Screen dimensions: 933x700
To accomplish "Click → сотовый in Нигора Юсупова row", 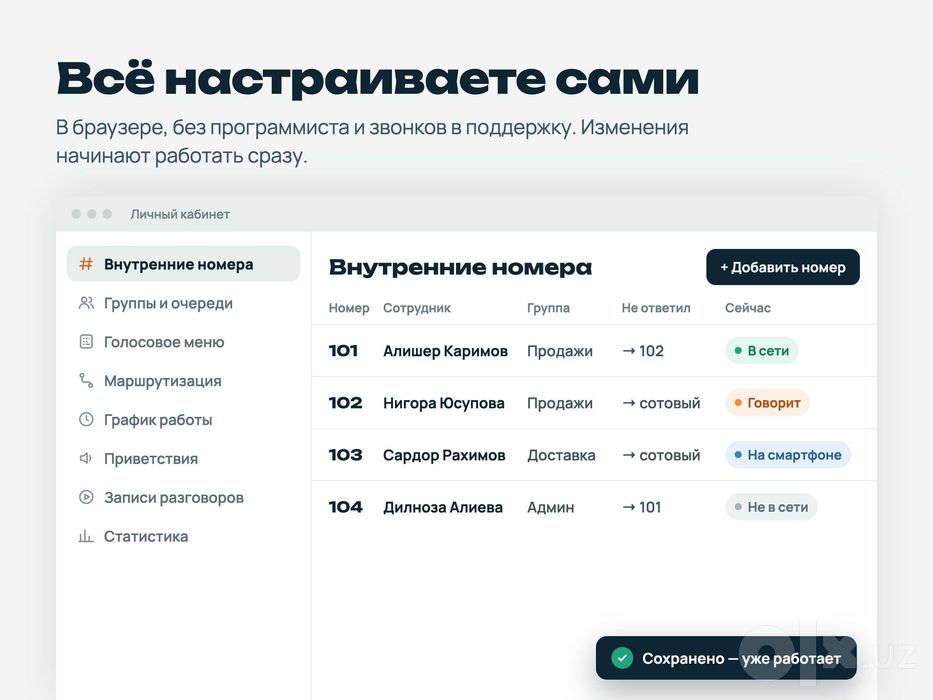I will click(x=661, y=403).
